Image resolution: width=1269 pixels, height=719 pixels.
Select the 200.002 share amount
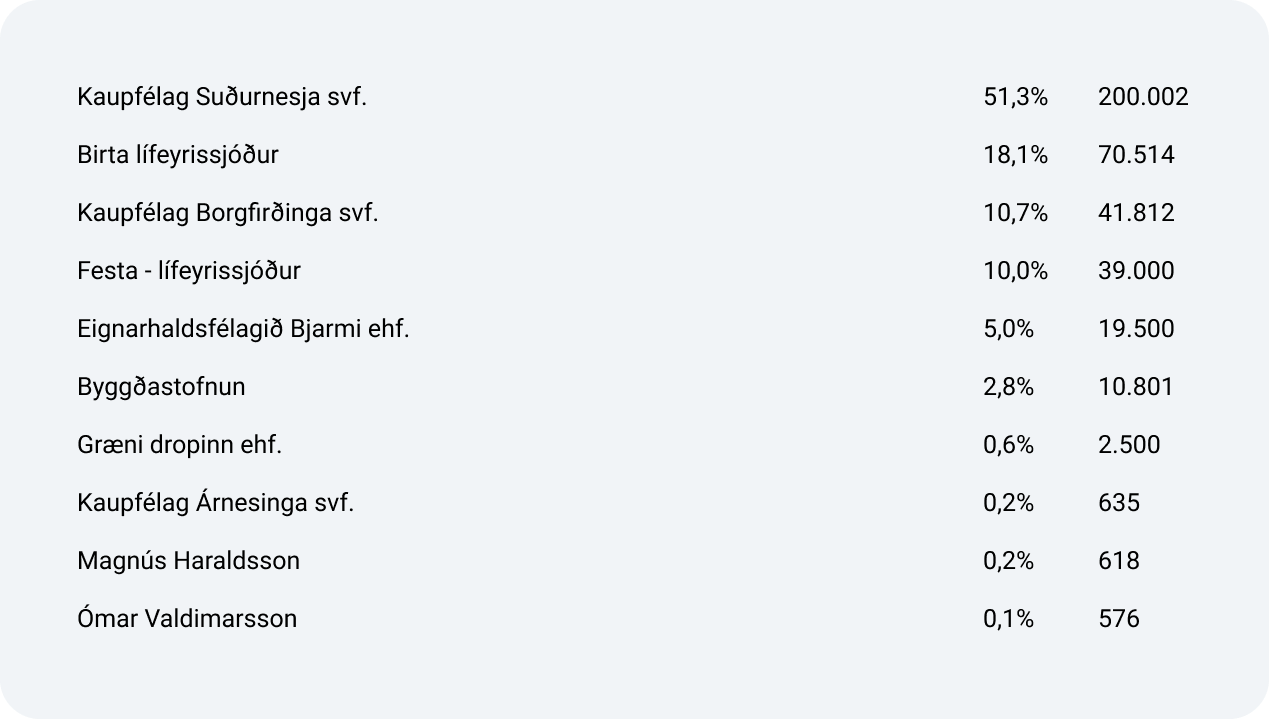(x=1143, y=97)
